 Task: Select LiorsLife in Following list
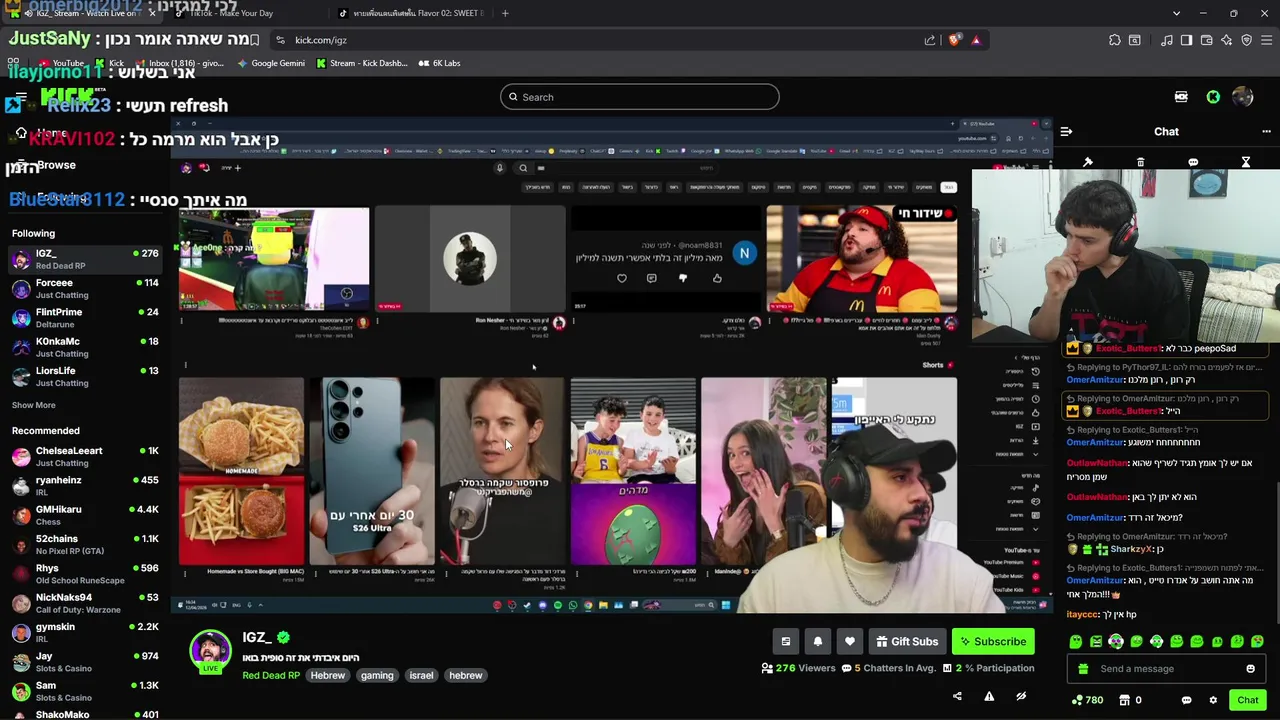tap(84, 377)
